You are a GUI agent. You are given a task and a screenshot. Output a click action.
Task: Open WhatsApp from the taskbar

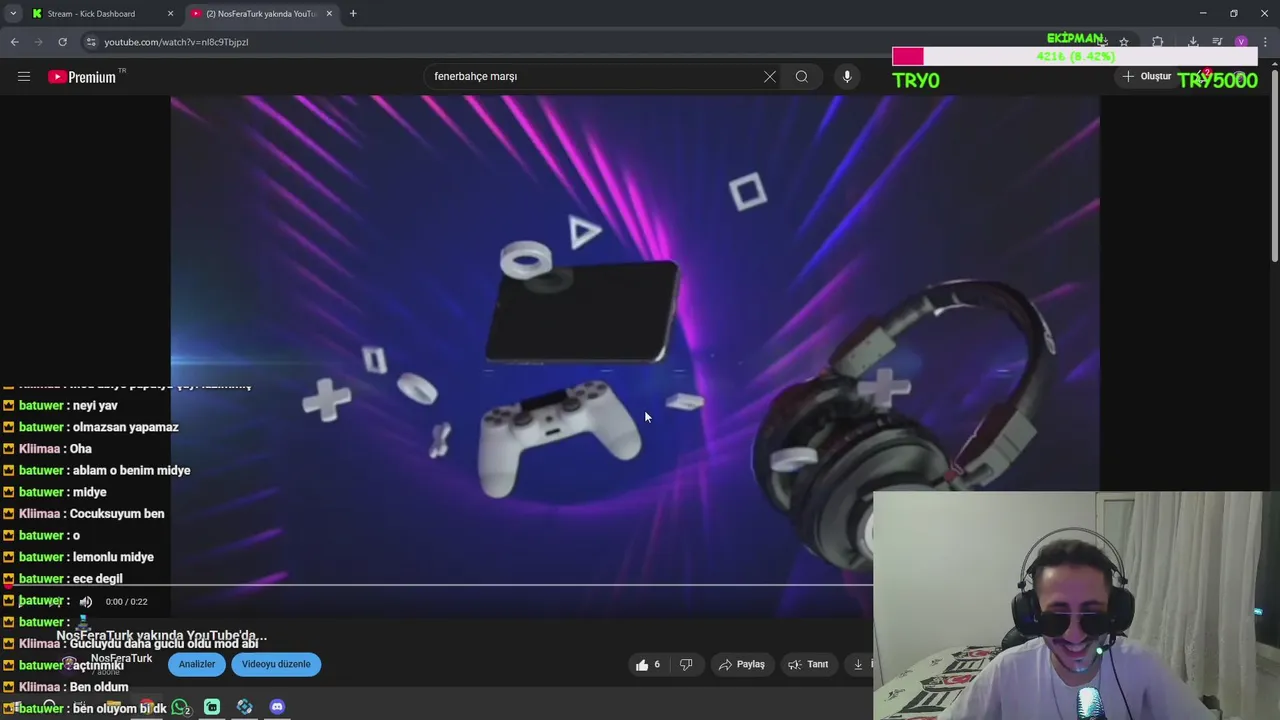[x=180, y=707]
